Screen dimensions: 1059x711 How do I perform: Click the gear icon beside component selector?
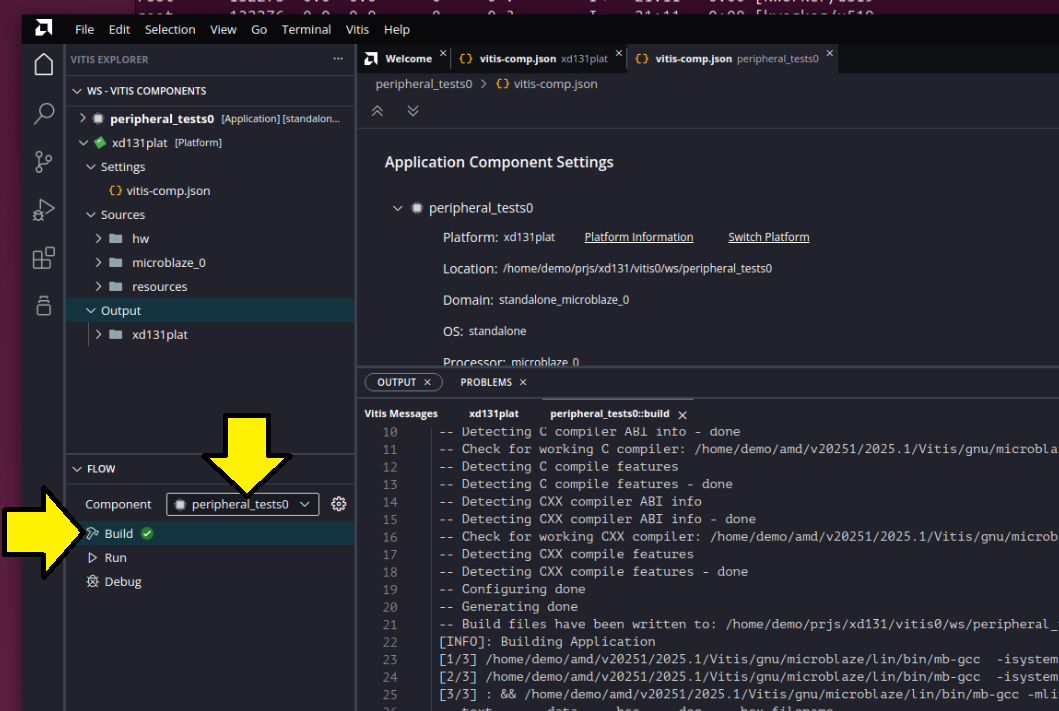coord(339,504)
